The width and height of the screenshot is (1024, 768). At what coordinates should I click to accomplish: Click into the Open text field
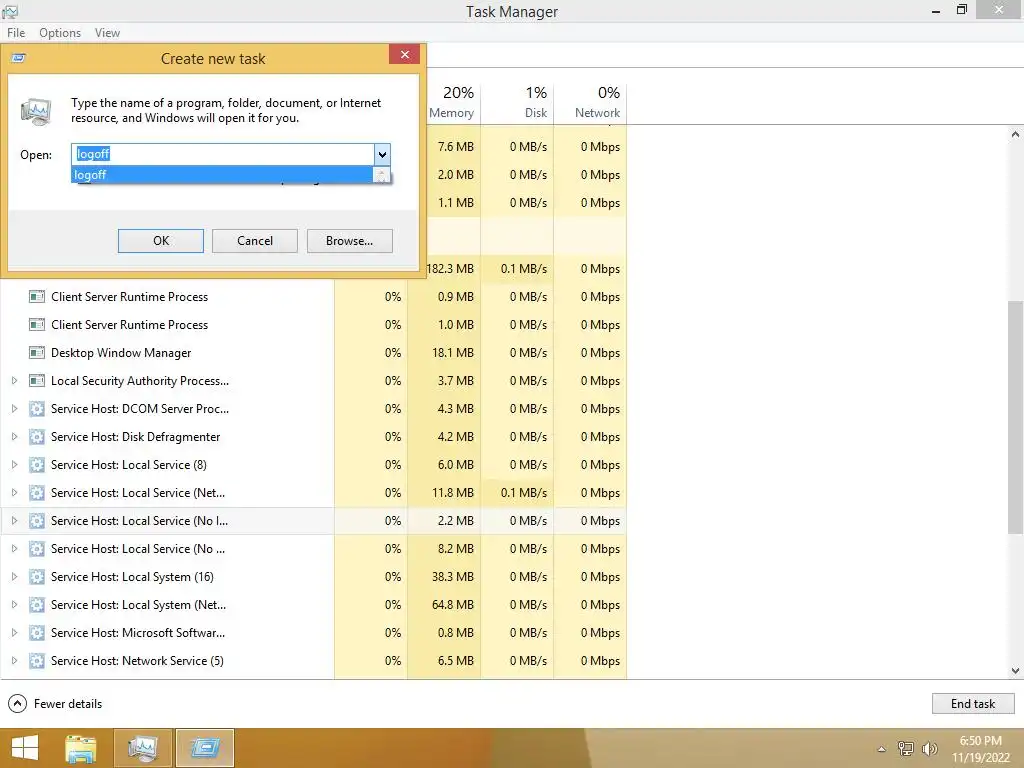click(223, 154)
